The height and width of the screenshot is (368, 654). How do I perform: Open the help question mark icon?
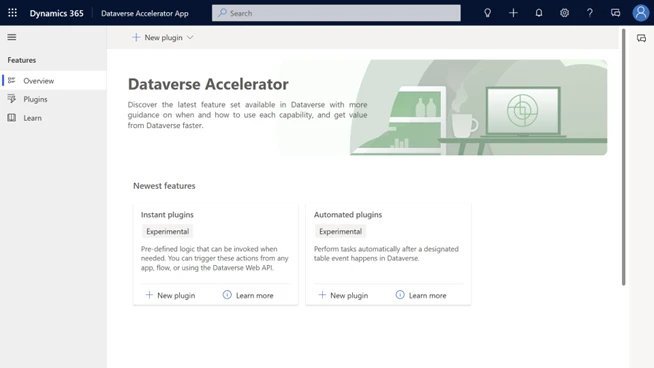click(x=590, y=13)
